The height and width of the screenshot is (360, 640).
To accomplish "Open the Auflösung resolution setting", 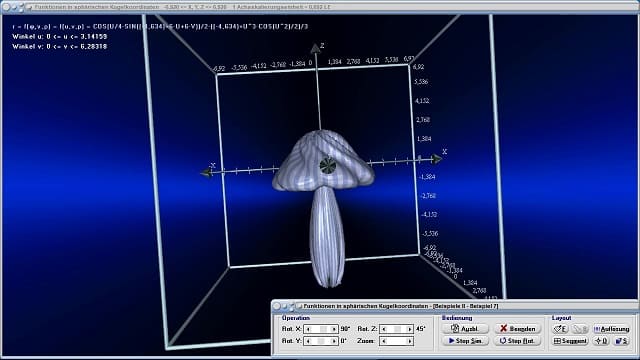I will click(x=611, y=329).
